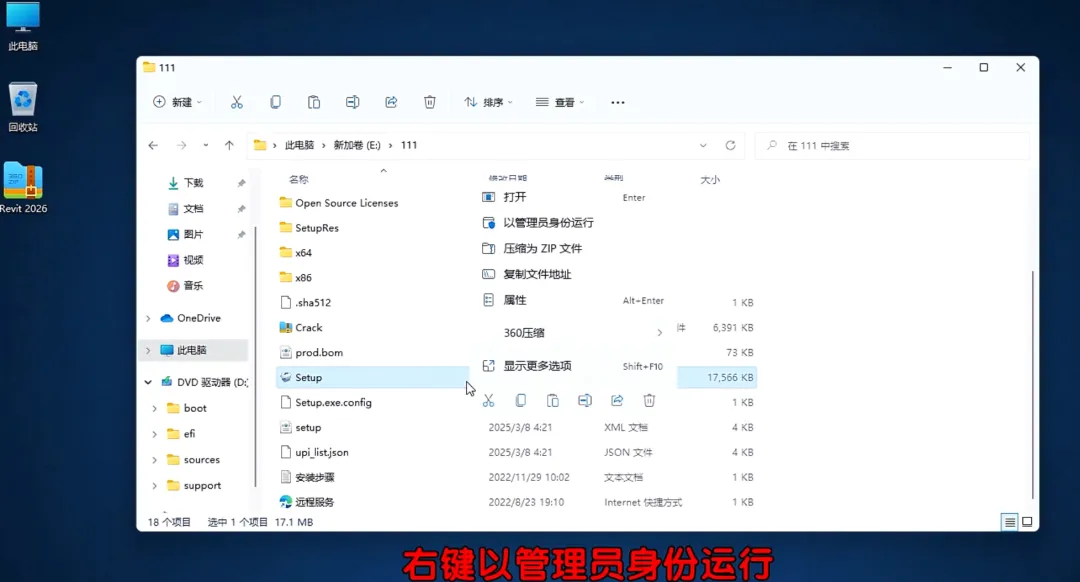The width and height of the screenshot is (1080, 582).
Task: Click the search box 在 111 中搜索
Action: tap(892, 145)
